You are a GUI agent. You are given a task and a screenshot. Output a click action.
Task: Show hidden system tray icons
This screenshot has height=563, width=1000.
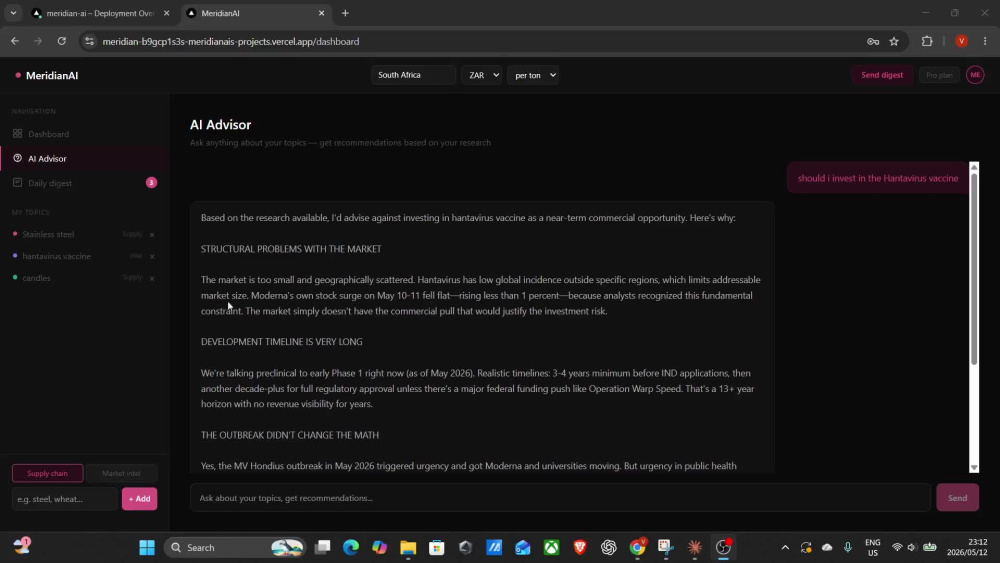pyautogui.click(x=785, y=547)
